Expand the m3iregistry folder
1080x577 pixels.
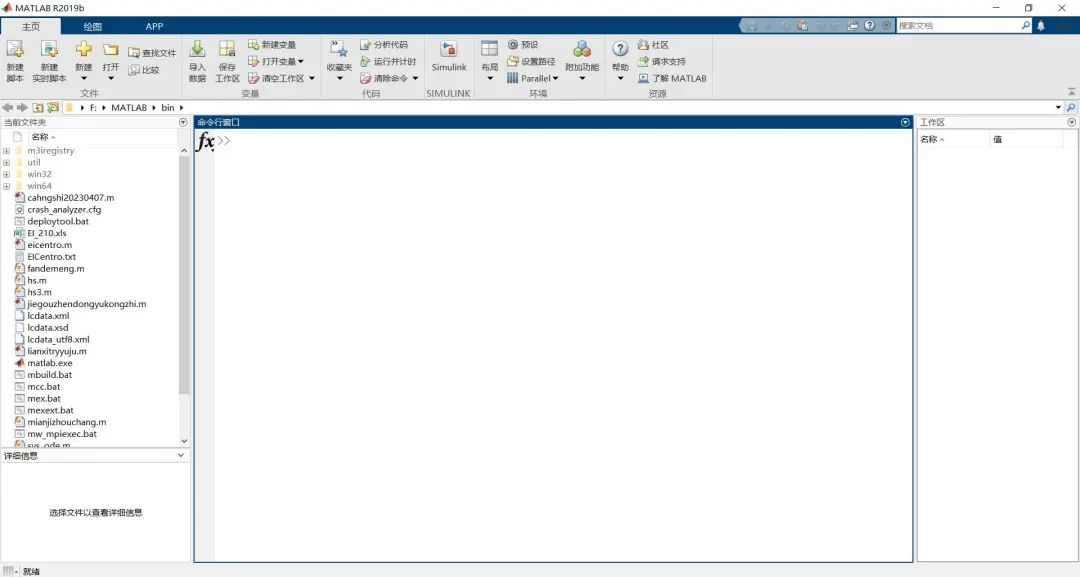coord(6,151)
